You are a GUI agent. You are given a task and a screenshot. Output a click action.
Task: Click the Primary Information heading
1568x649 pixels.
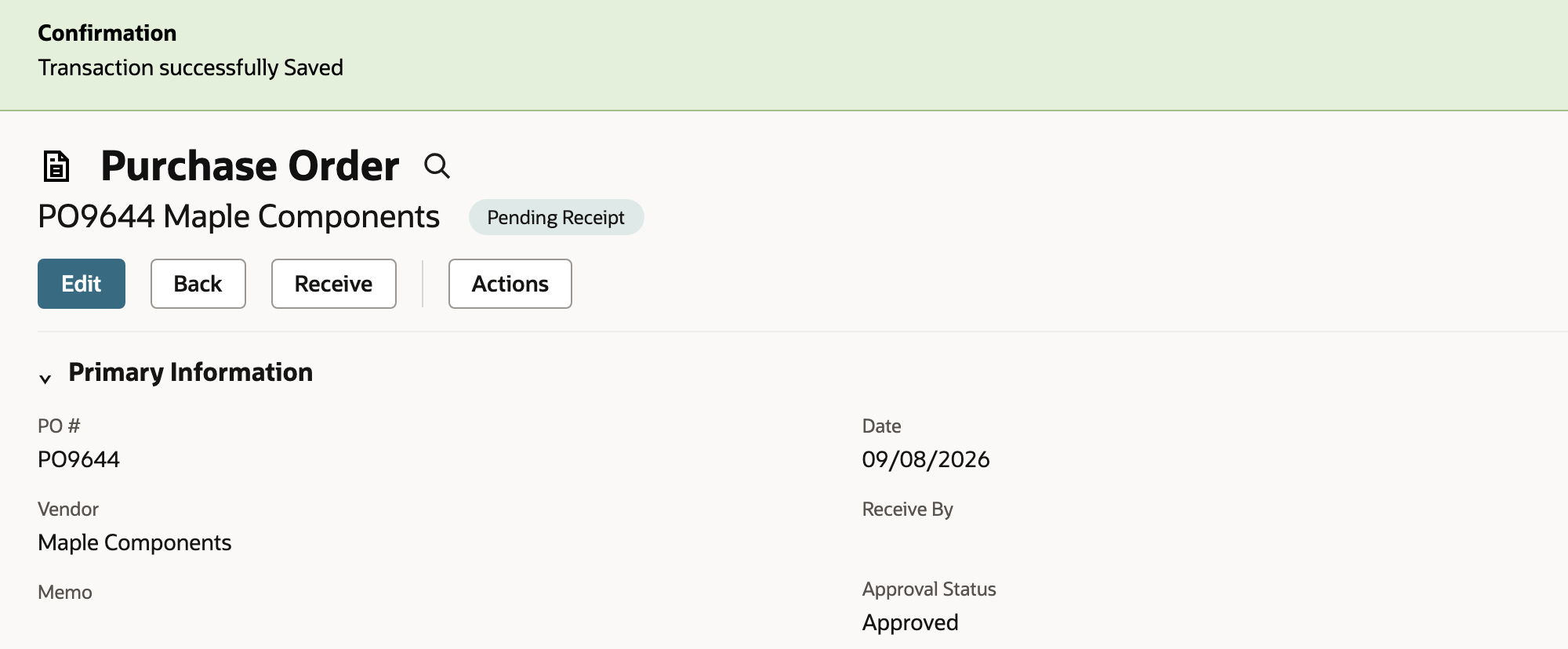tap(191, 372)
